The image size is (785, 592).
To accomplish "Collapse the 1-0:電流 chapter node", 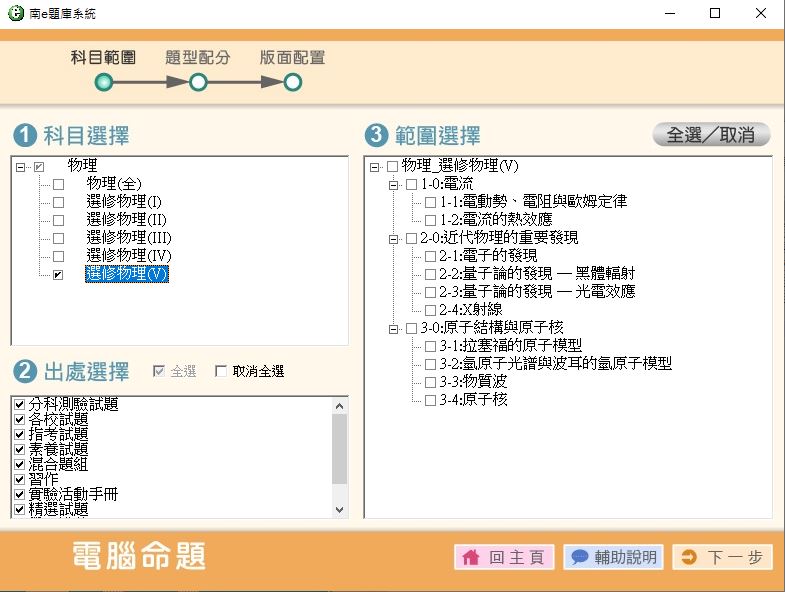I will (394, 185).
